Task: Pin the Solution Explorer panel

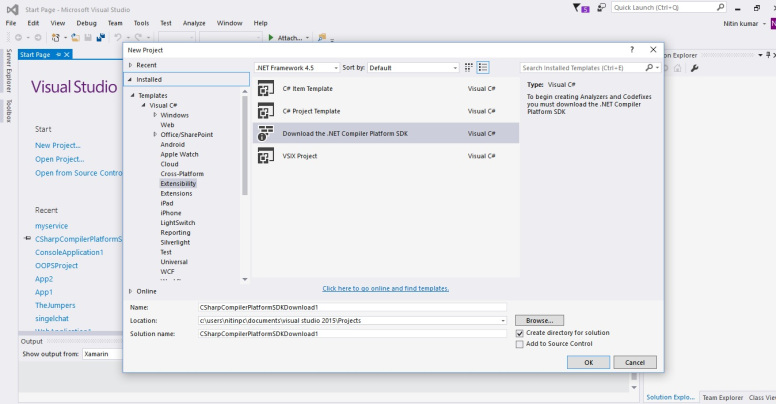Action: (x=768, y=55)
